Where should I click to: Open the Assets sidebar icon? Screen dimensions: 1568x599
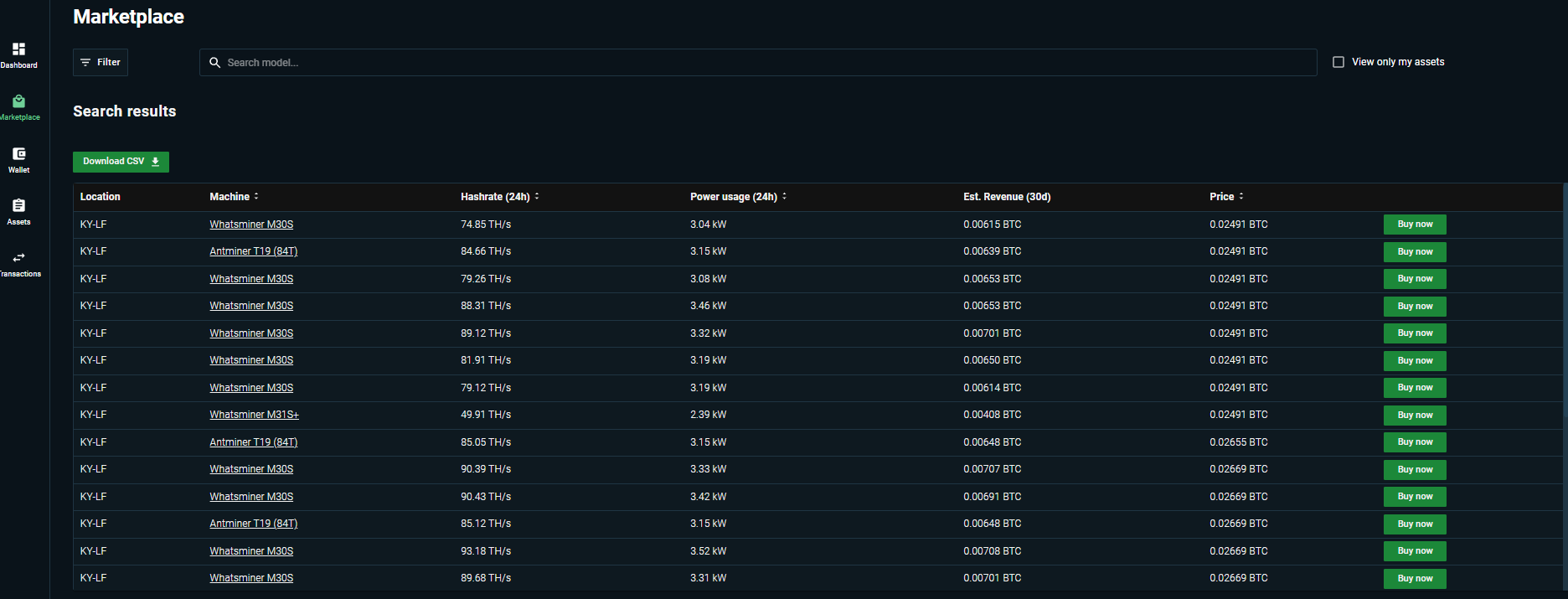[18, 206]
